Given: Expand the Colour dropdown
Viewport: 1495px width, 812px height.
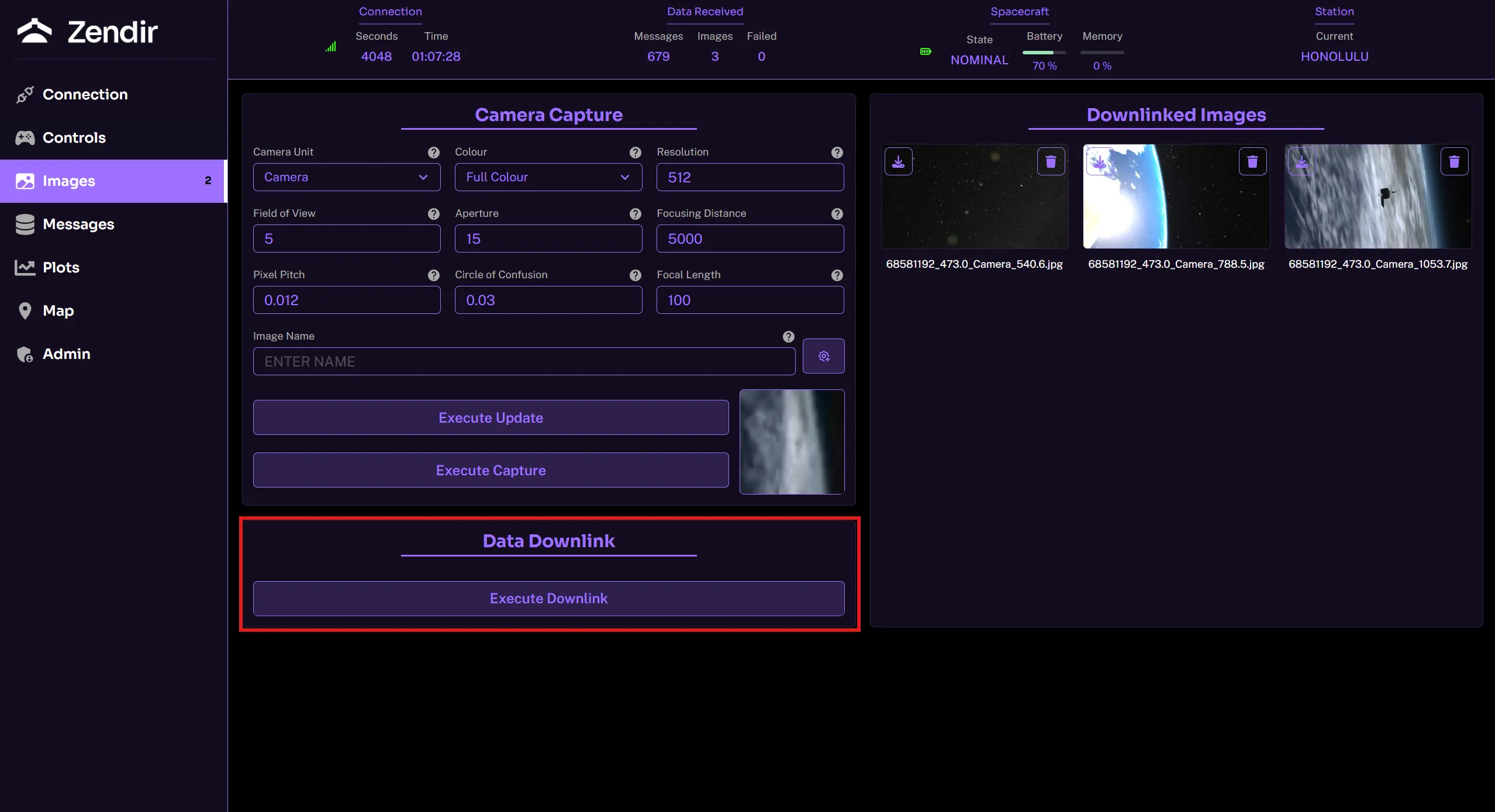Looking at the screenshot, I should [548, 177].
